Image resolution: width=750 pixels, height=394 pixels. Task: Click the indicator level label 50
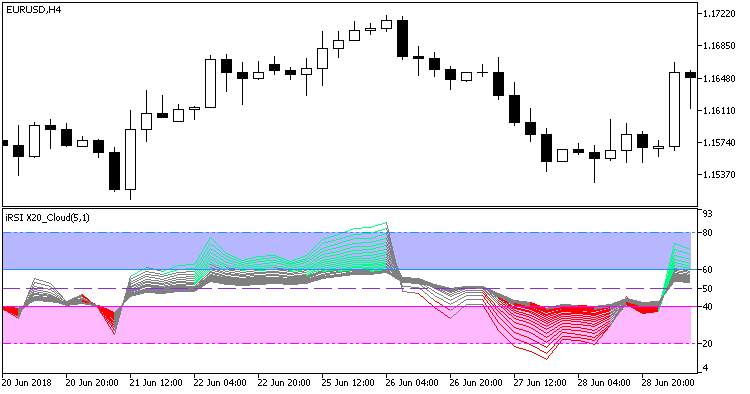[708, 289]
